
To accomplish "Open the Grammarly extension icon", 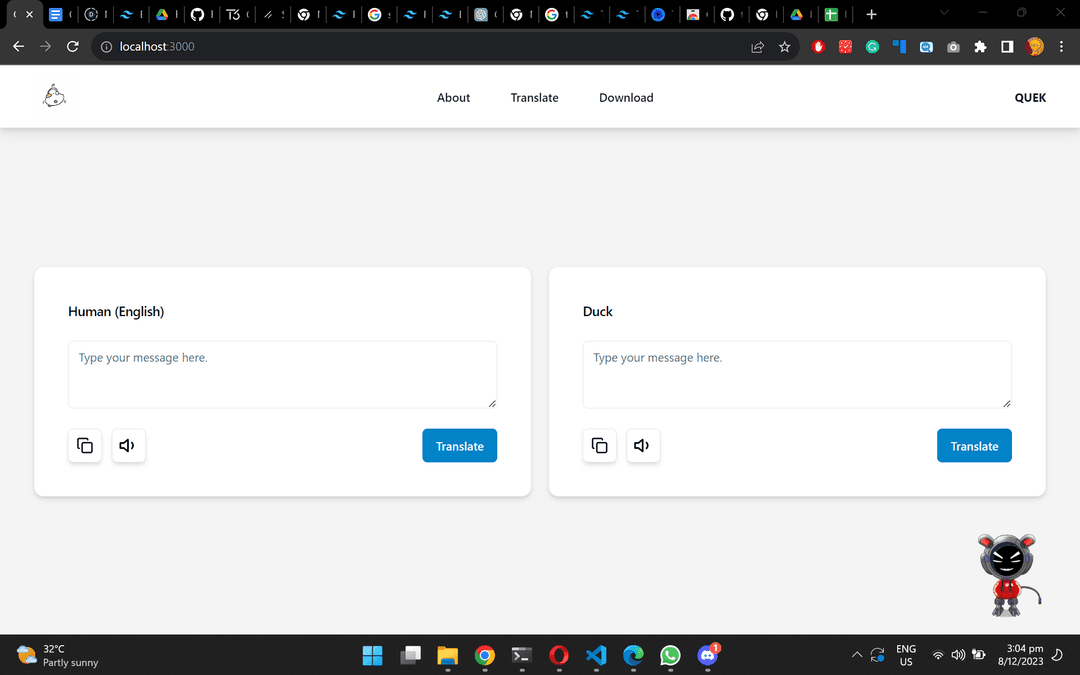I will point(872,46).
